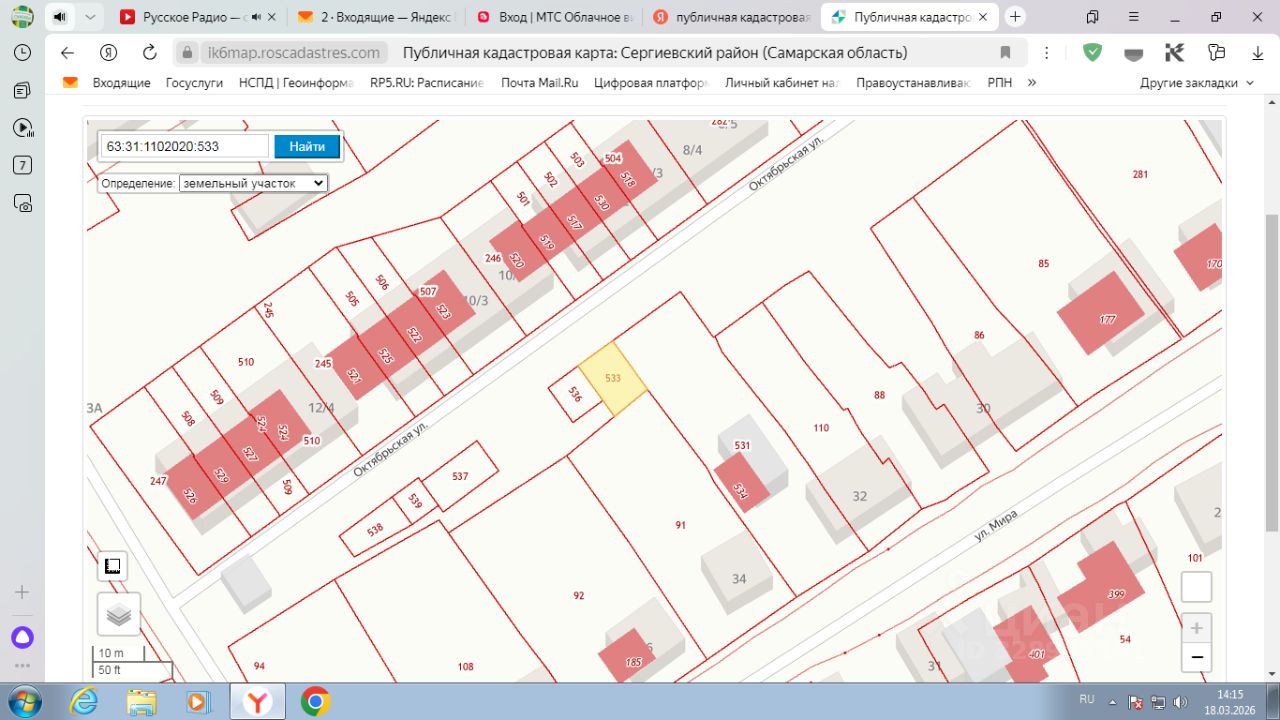Bookmark this page in the address bar

1005,53
